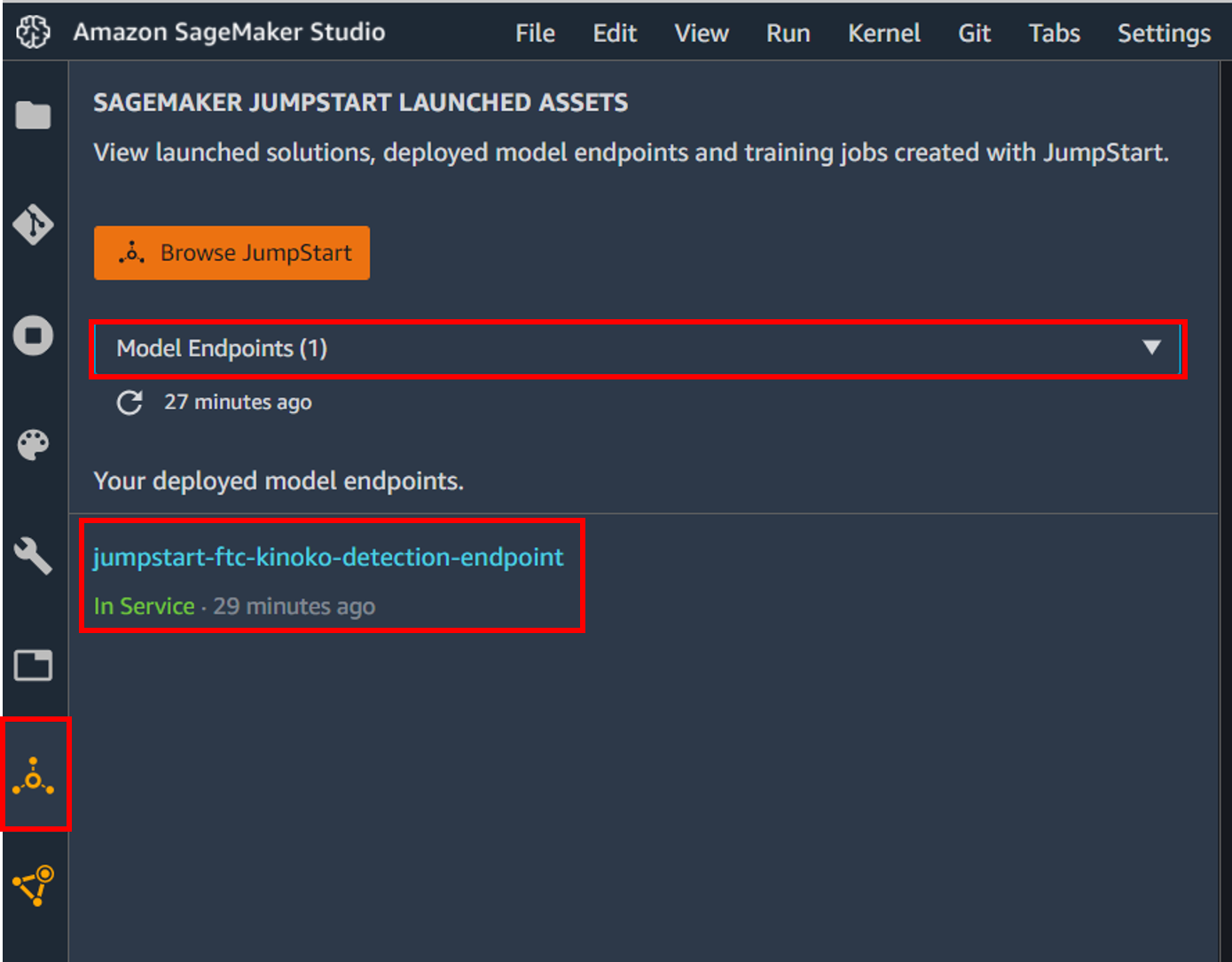Open the Run menu
This screenshot has width=1232, height=962.
click(x=788, y=33)
